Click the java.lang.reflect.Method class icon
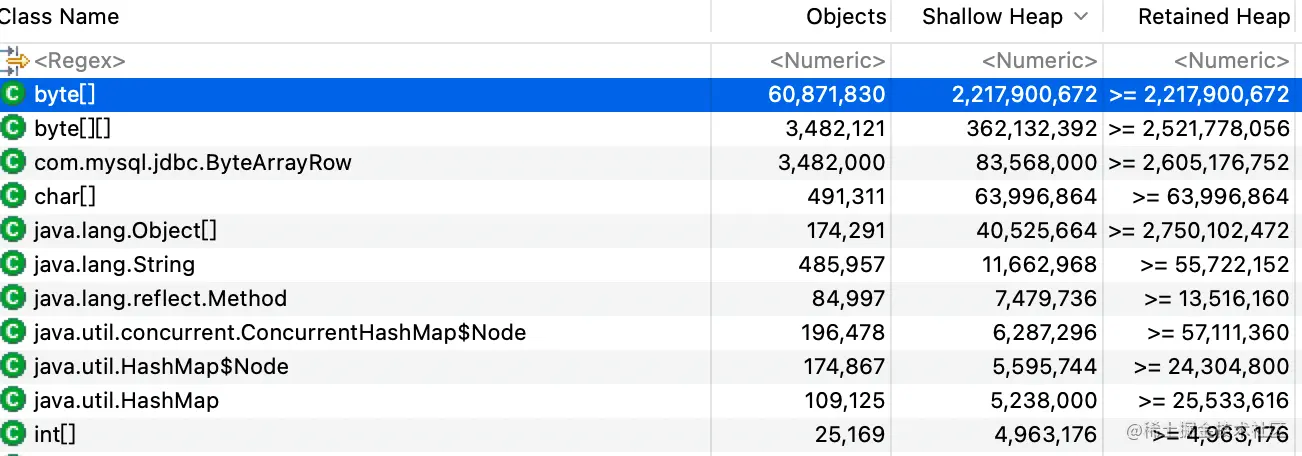The image size is (1302, 456). [x=13, y=299]
